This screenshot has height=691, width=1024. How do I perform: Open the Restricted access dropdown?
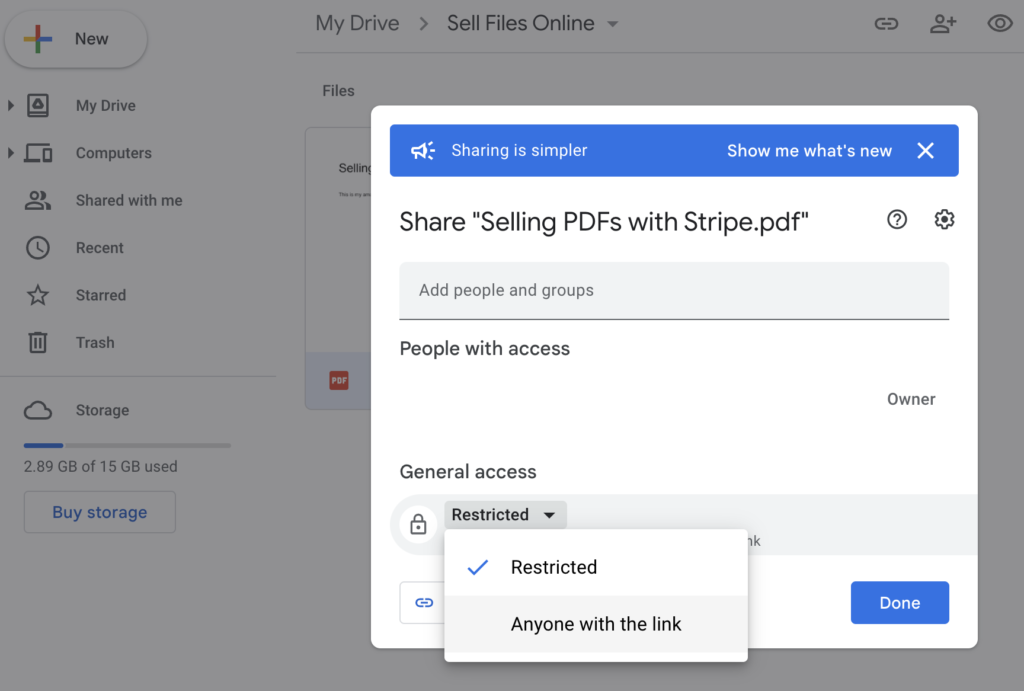[505, 515]
